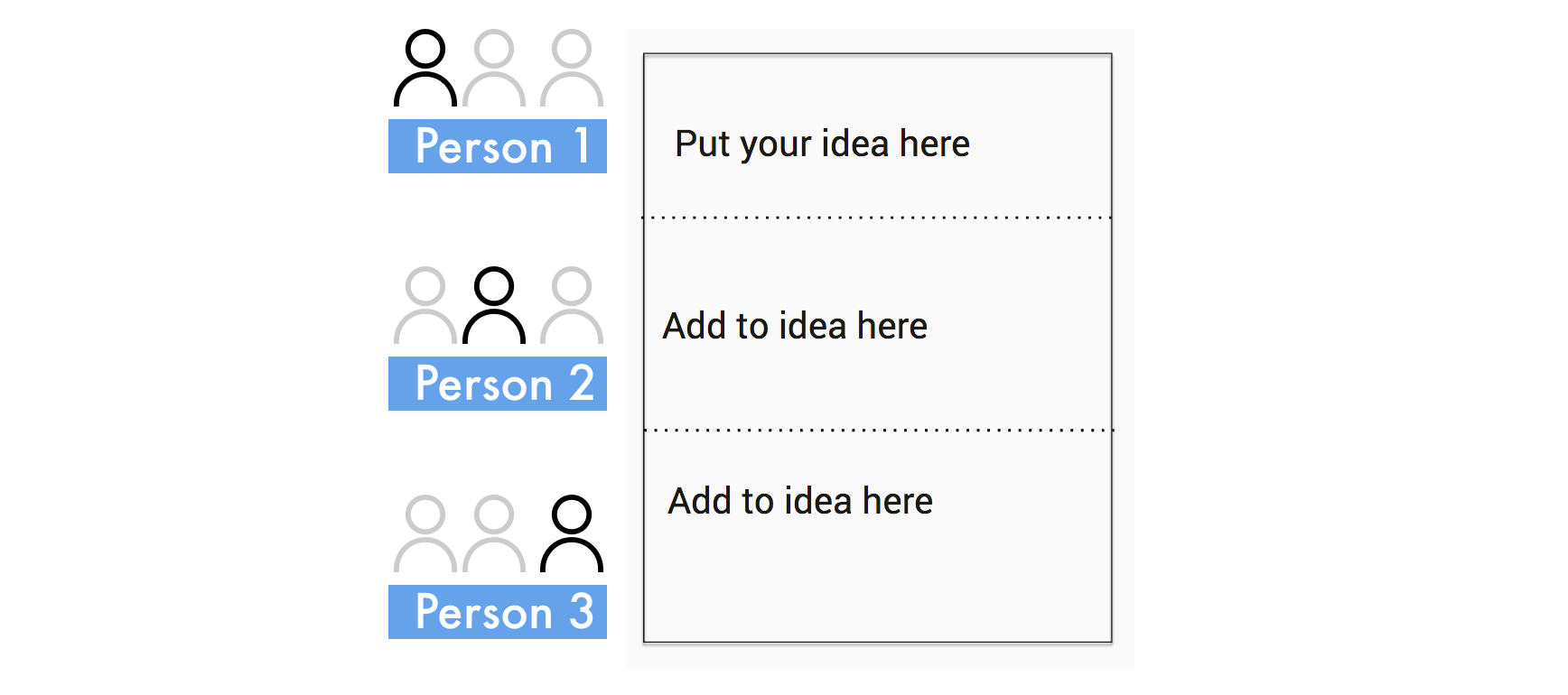Click the rightmost gray person icon above Person 1
This screenshot has height=695, width=1568.
click(572, 69)
